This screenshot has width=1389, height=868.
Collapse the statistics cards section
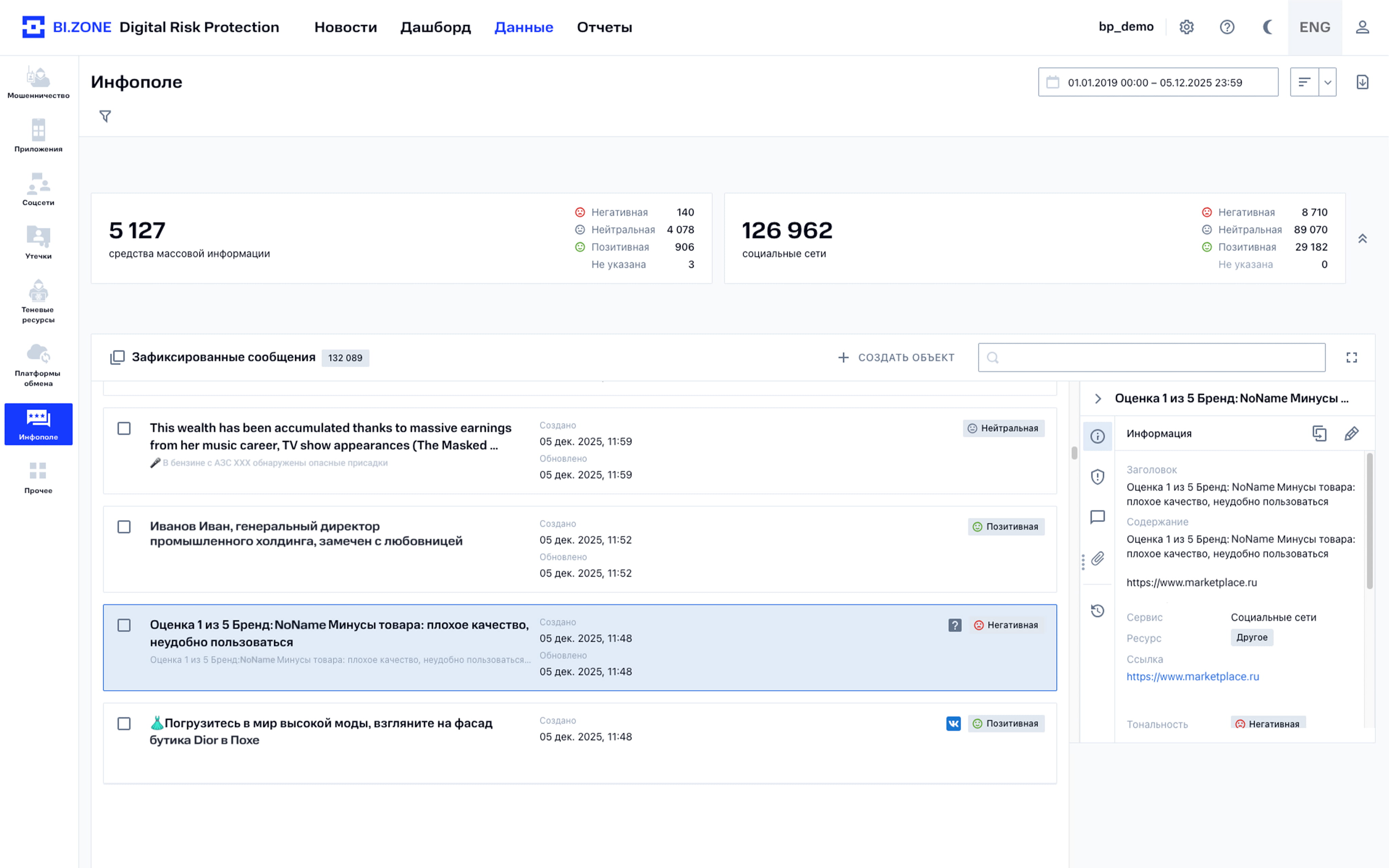coord(1362,238)
